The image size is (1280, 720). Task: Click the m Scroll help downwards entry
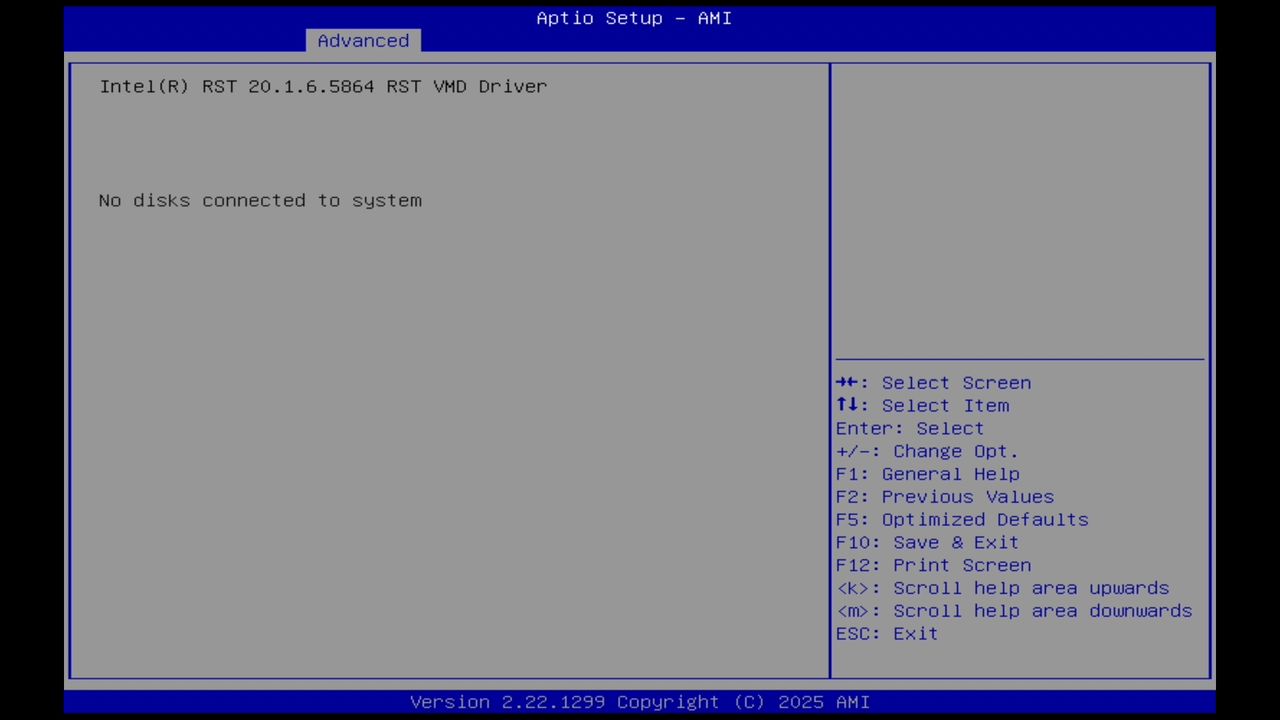pyautogui.click(x=1013, y=610)
